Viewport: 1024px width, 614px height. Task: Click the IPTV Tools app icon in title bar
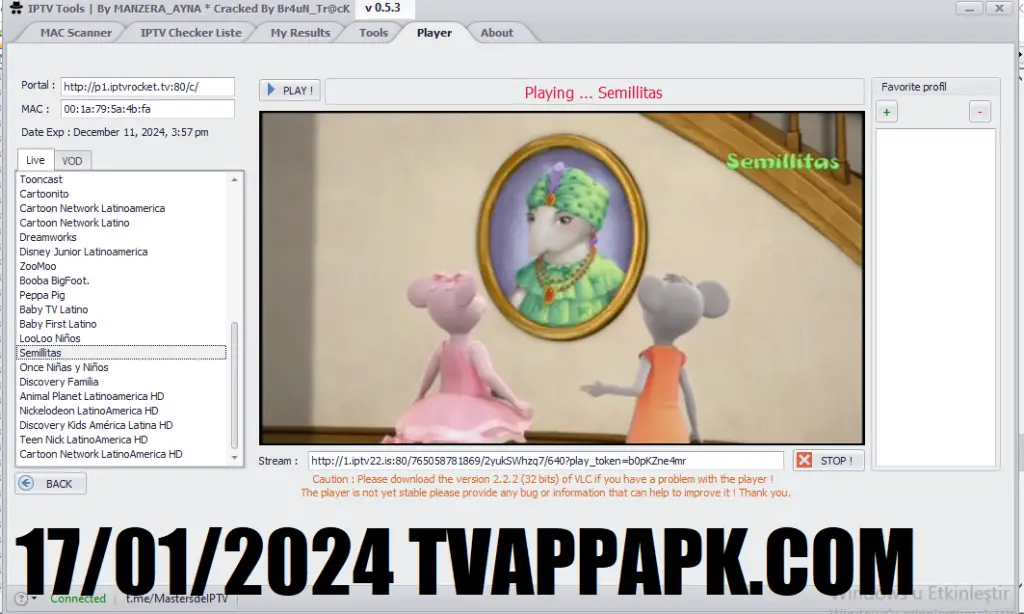coord(16,8)
